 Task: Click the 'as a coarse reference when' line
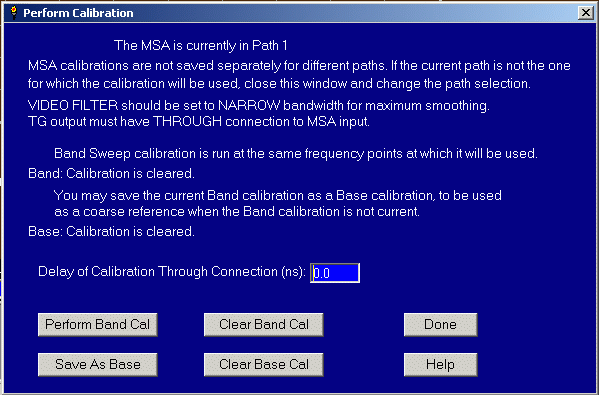(237, 212)
